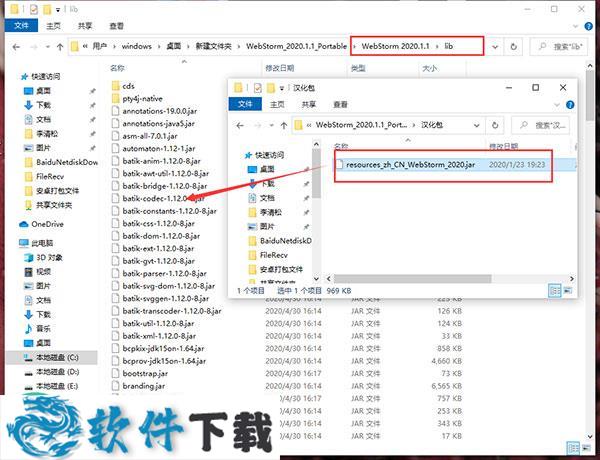
Task: Open BaiduNetdiskDow folder in lib sidebar
Action: [x=67, y=162]
